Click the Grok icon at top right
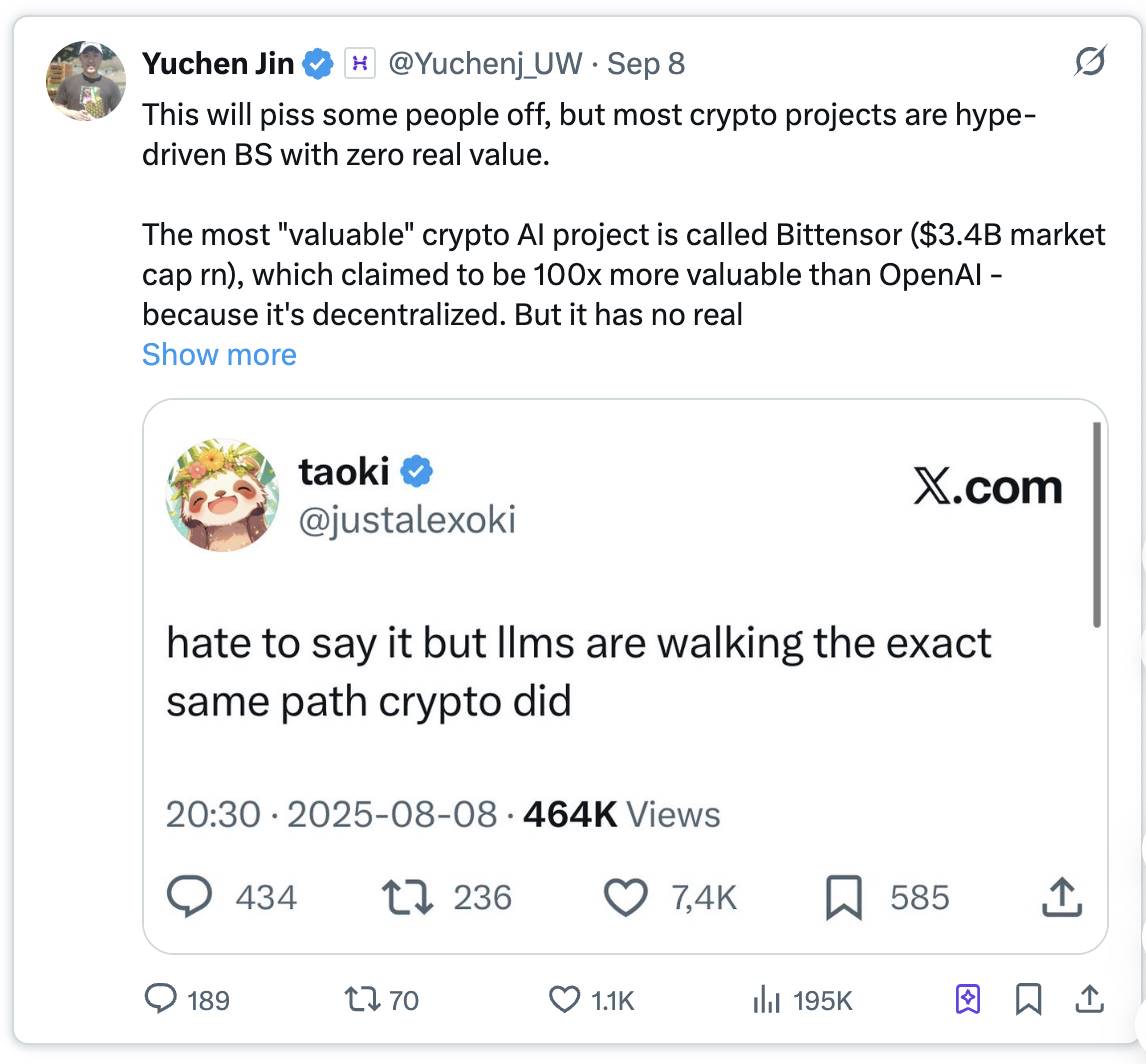The image size is (1146, 1064). click(x=1089, y=63)
